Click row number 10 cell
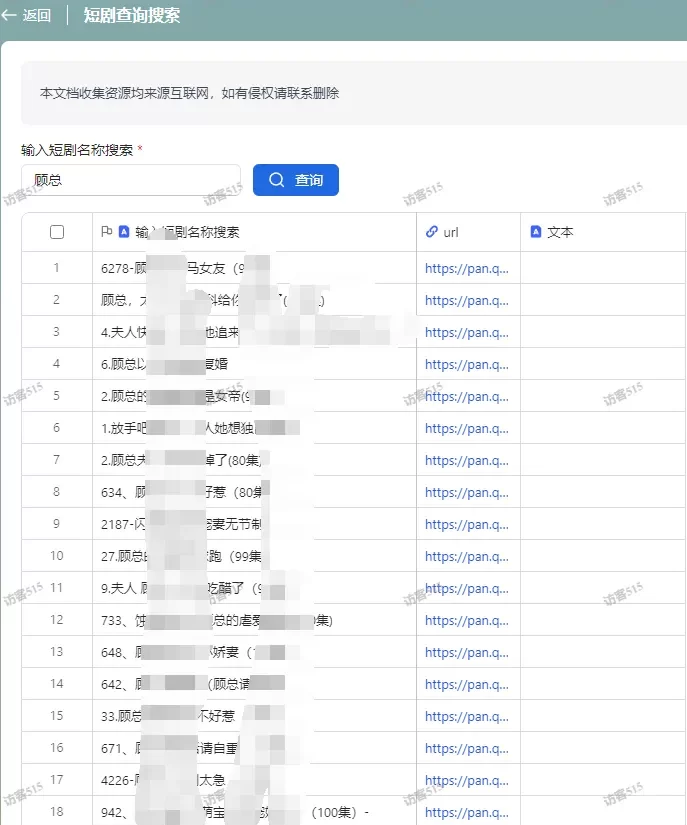The height and width of the screenshot is (825, 687). point(57,556)
